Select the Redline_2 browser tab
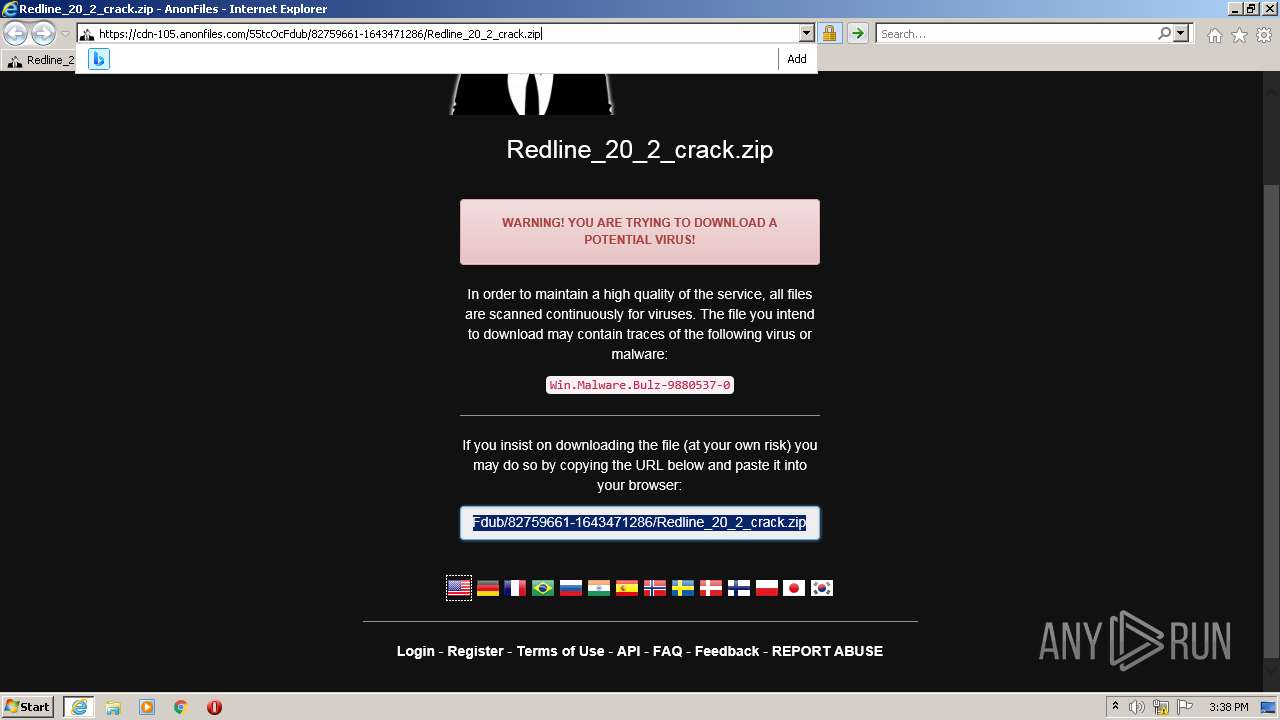This screenshot has width=1280, height=720. pos(40,60)
